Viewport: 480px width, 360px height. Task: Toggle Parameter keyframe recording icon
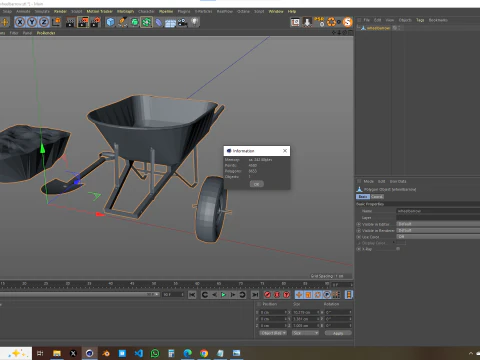tap(327, 295)
